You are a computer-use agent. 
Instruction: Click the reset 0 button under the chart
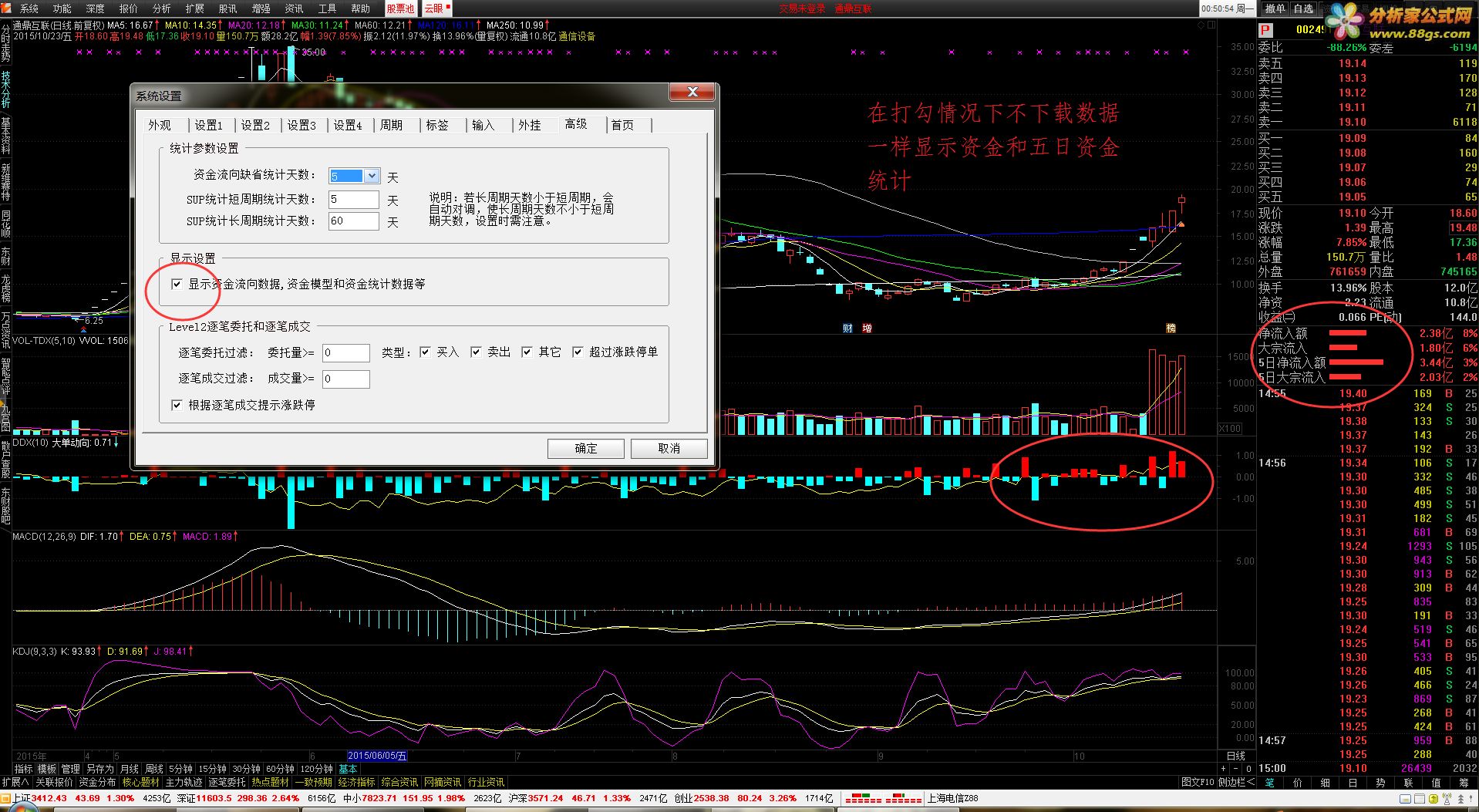tap(1248, 769)
